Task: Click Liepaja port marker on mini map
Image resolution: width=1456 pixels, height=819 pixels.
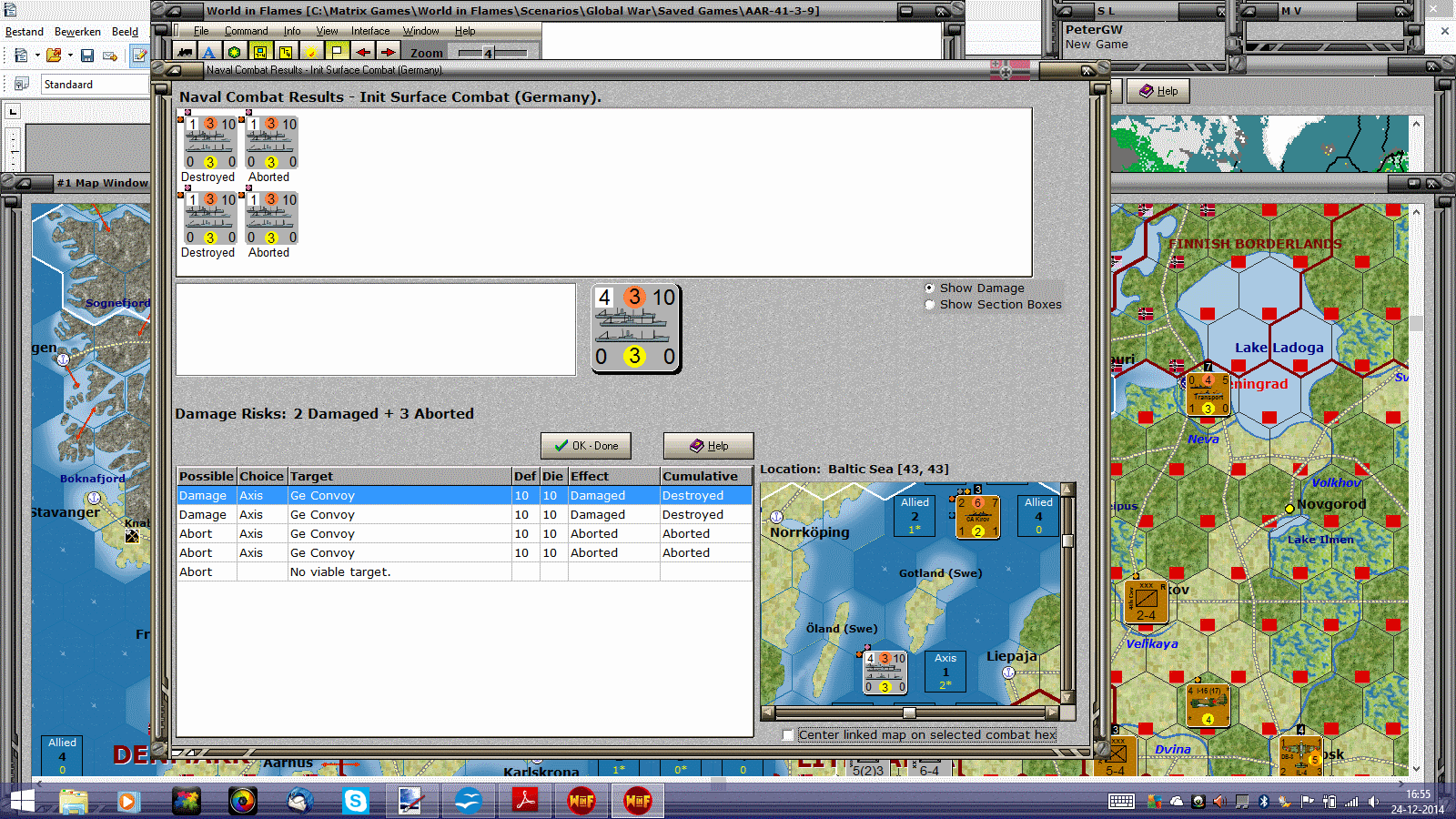Action: 1008,673
